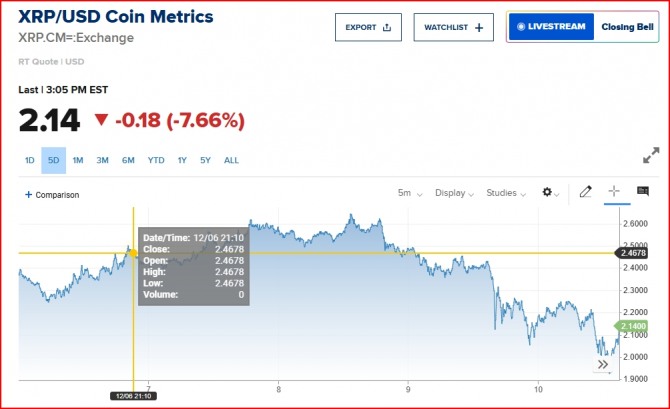This screenshot has width=670, height=409.
Task: Select the pencil drawing tool
Action: tap(586, 191)
